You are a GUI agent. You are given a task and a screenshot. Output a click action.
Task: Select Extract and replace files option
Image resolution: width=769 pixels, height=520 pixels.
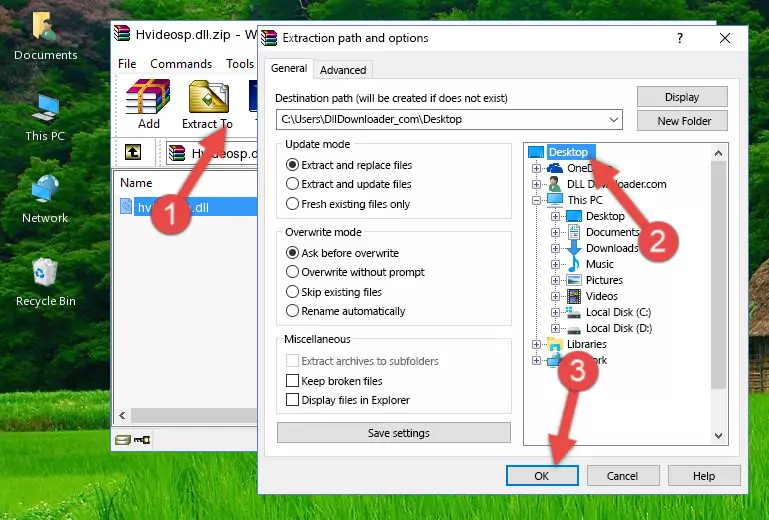[x=292, y=165]
